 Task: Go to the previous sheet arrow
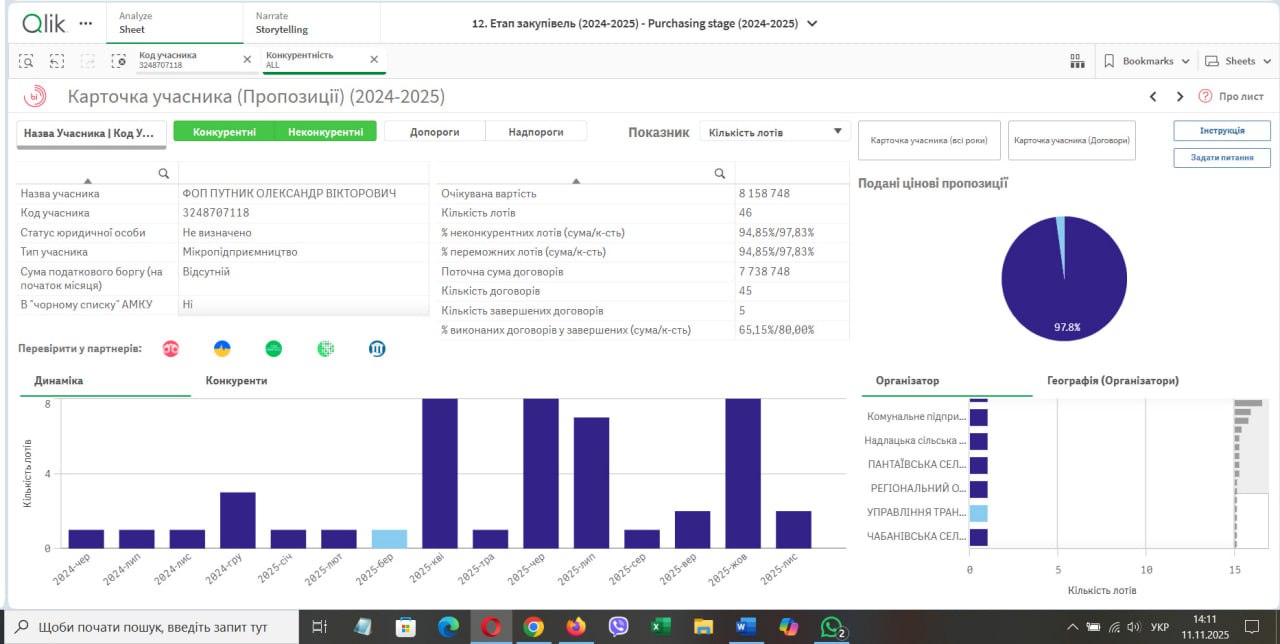coord(1153,97)
